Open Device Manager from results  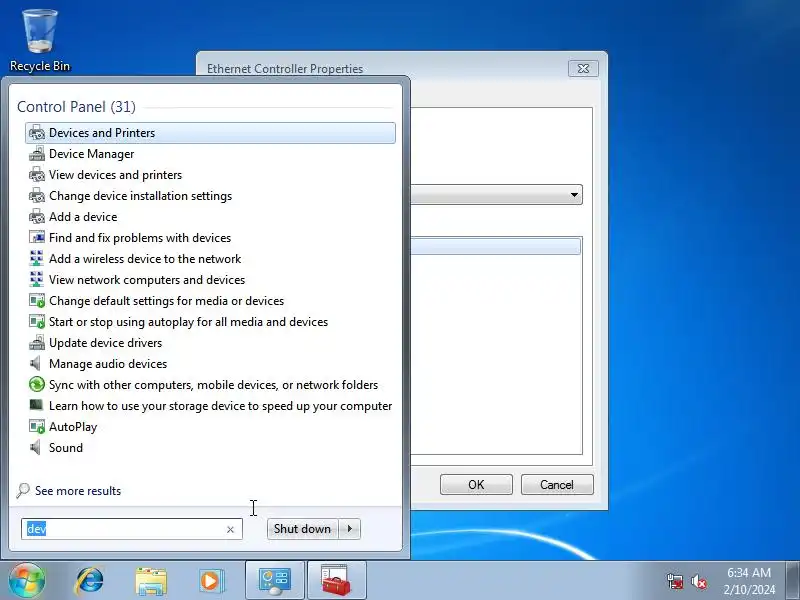91,154
